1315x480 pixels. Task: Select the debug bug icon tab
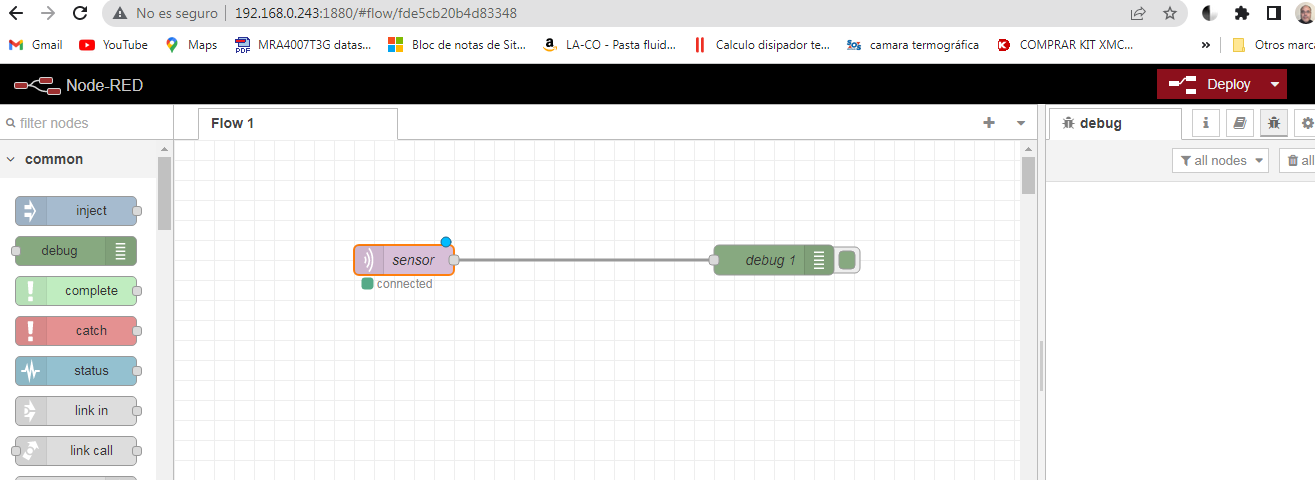coord(1273,123)
